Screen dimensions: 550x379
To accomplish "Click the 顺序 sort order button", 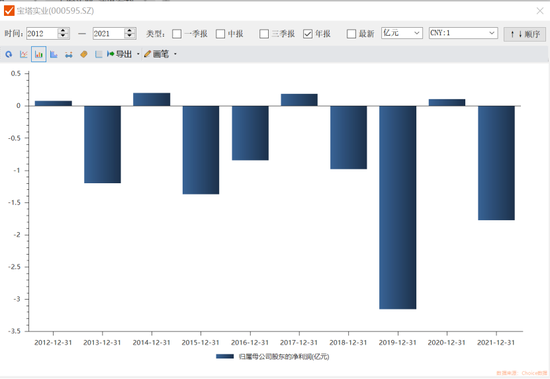I will coord(524,34).
